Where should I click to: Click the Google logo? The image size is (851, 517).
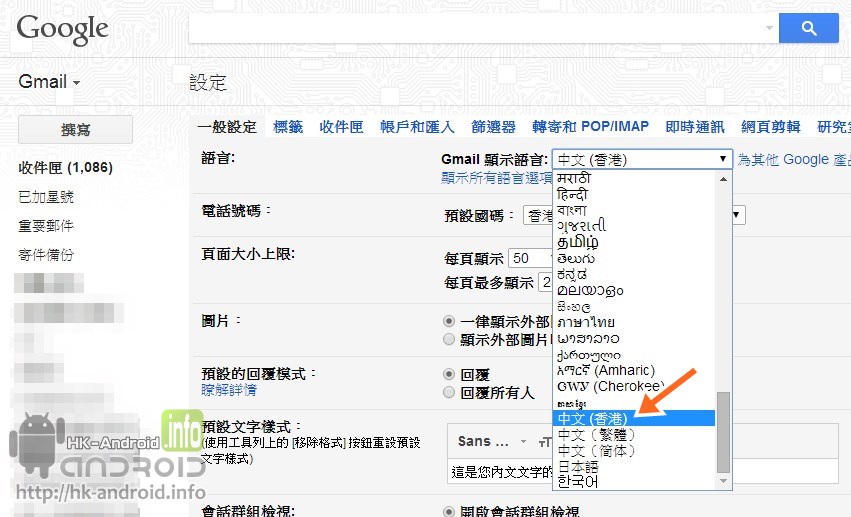(x=62, y=30)
